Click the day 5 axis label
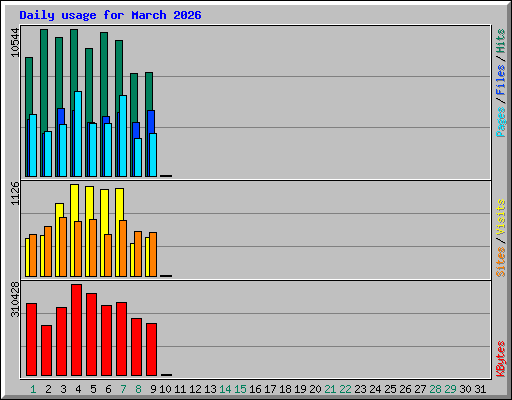The height and width of the screenshot is (400, 512). coord(93,389)
